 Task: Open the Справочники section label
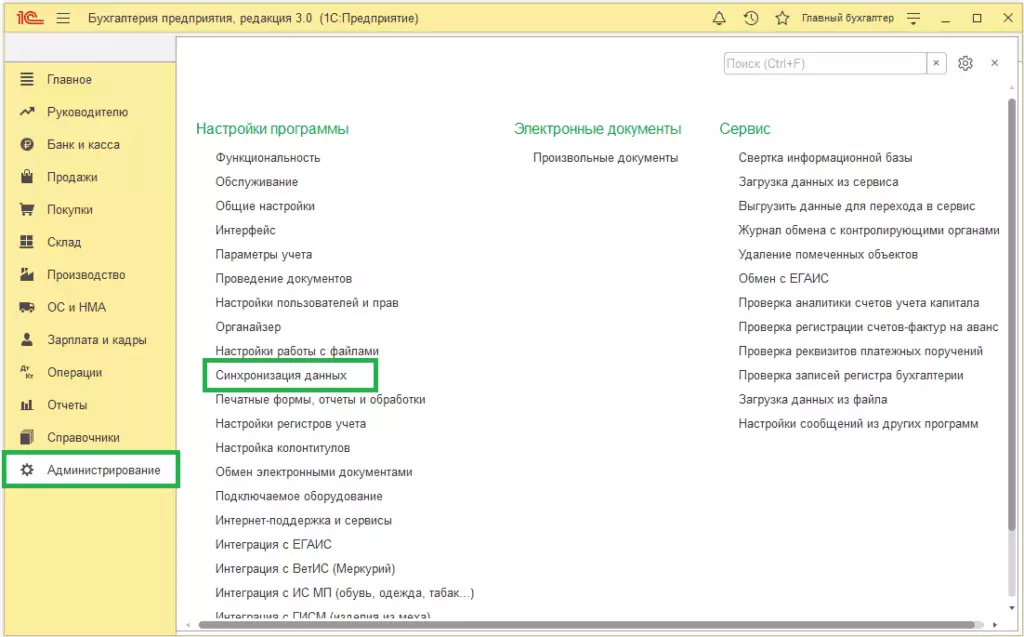pyautogui.click(x=84, y=438)
